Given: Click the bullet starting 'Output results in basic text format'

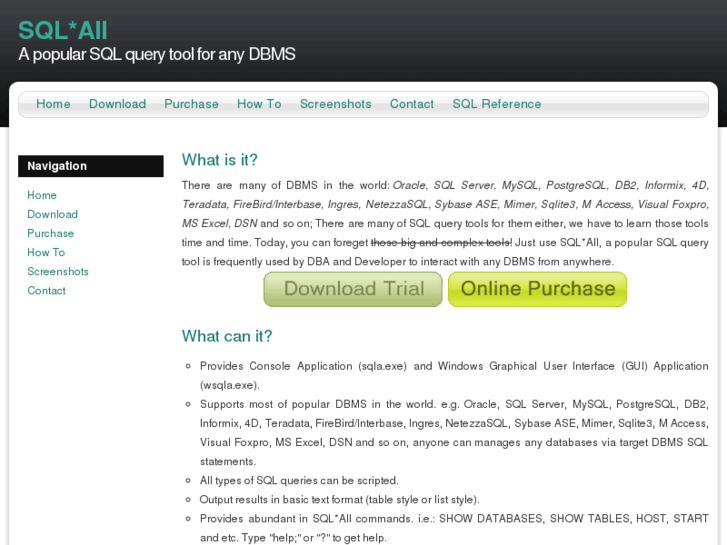Looking at the screenshot, I should pos(339,500).
